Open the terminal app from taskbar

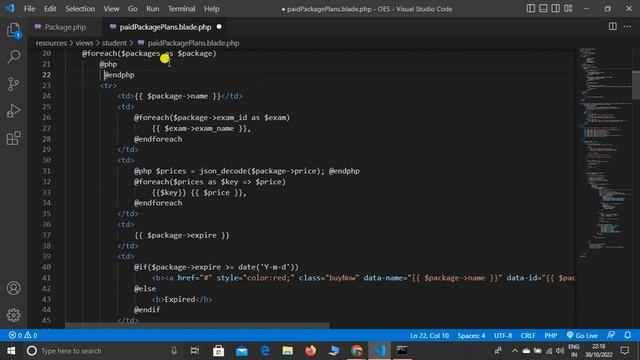pos(402,351)
